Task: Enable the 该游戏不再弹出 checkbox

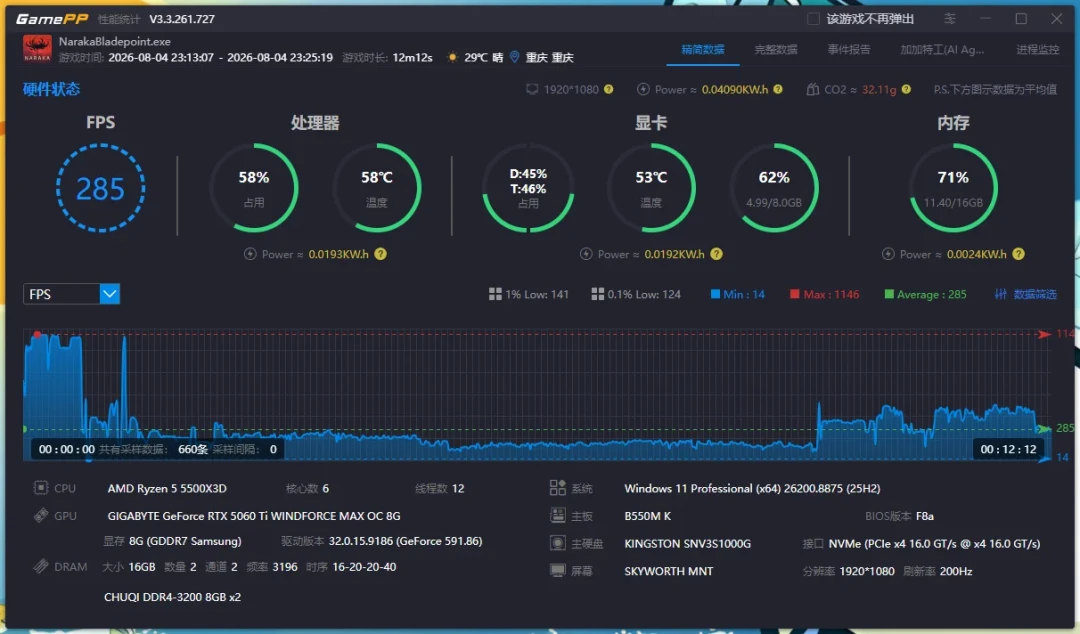Action: (x=813, y=19)
